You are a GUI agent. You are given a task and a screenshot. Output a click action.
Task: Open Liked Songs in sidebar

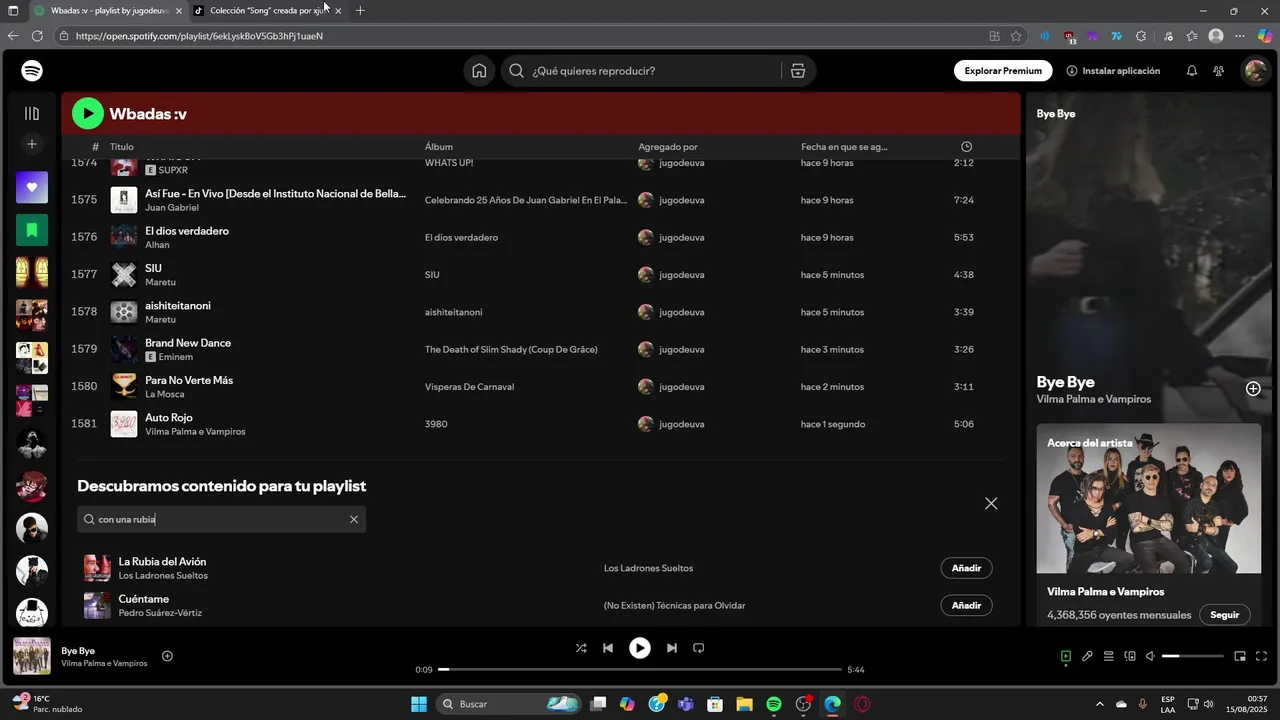pos(32,187)
